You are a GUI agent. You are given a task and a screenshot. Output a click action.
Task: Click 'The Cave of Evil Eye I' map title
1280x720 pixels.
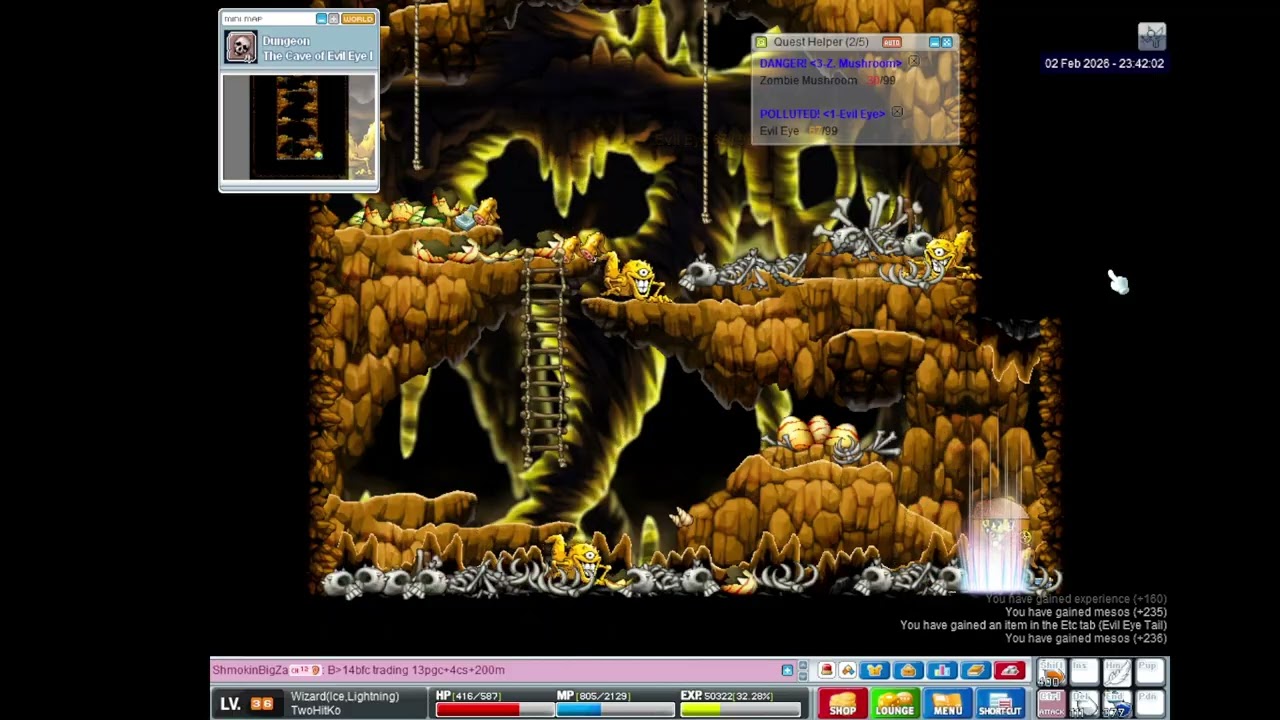tap(318, 56)
